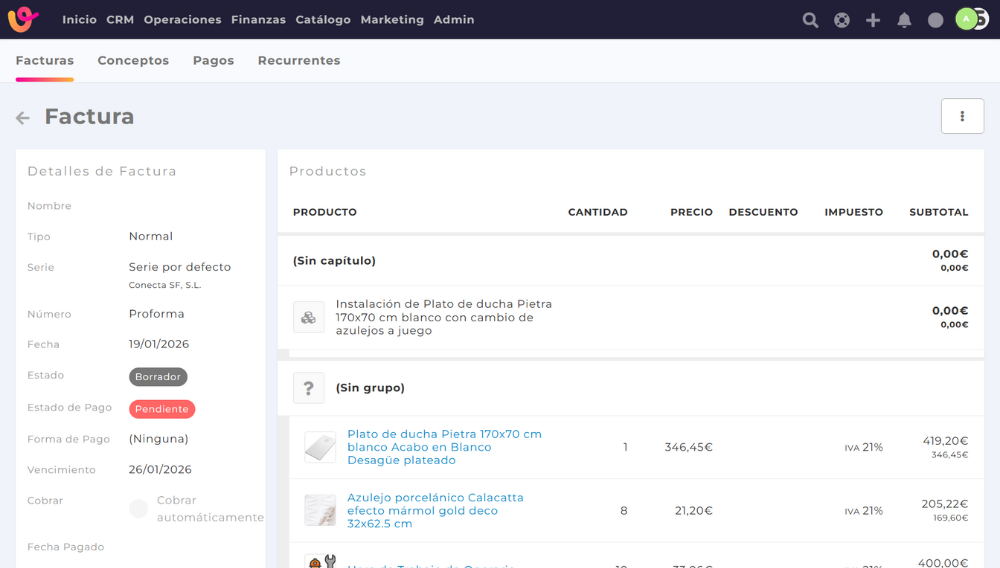Open the three-dot invoice options menu
This screenshot has height=568, width=1000.
click(x=962, y=116)
